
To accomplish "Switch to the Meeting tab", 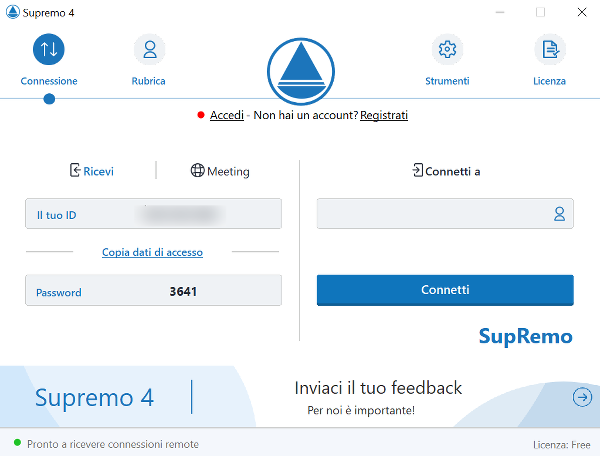I will (x=220, y=171).
